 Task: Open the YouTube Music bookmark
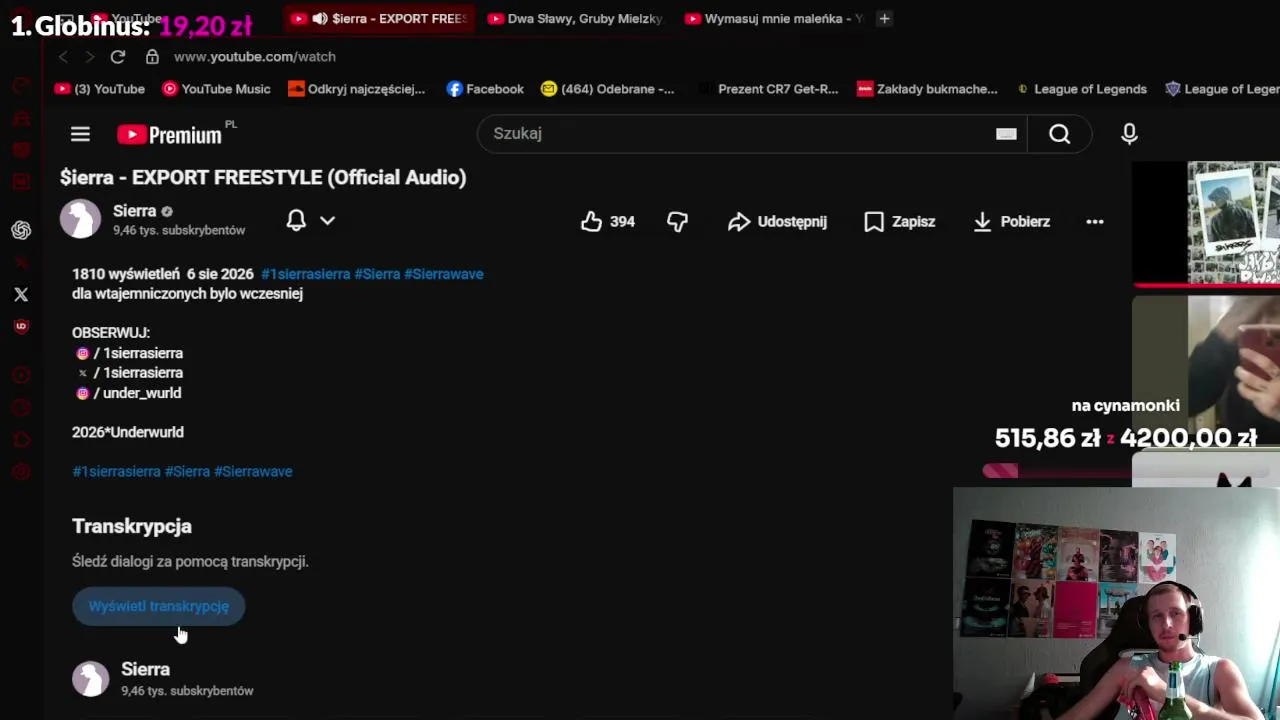click(216, 89)
